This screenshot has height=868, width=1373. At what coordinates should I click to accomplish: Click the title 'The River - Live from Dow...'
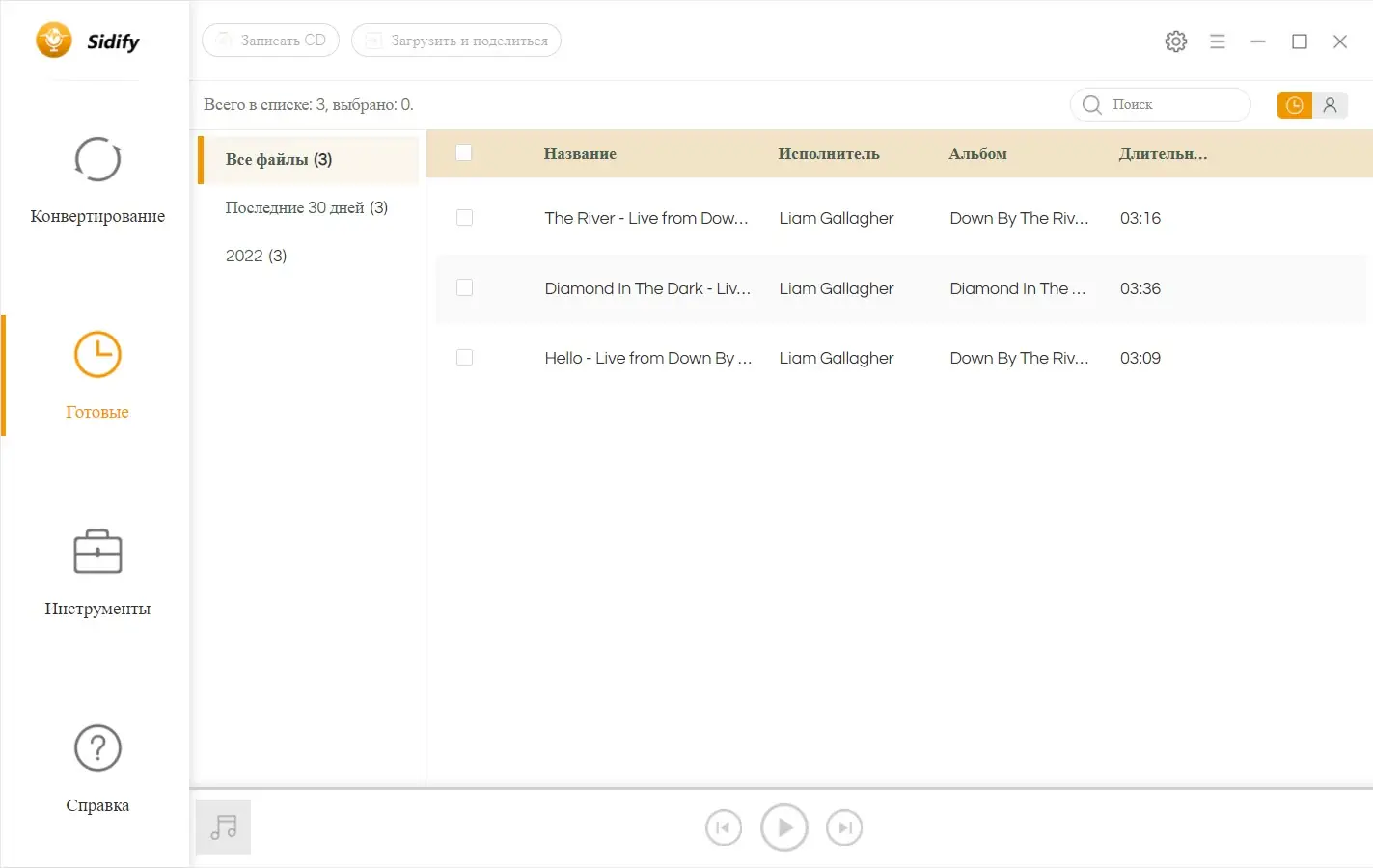(x=646, y=218)
